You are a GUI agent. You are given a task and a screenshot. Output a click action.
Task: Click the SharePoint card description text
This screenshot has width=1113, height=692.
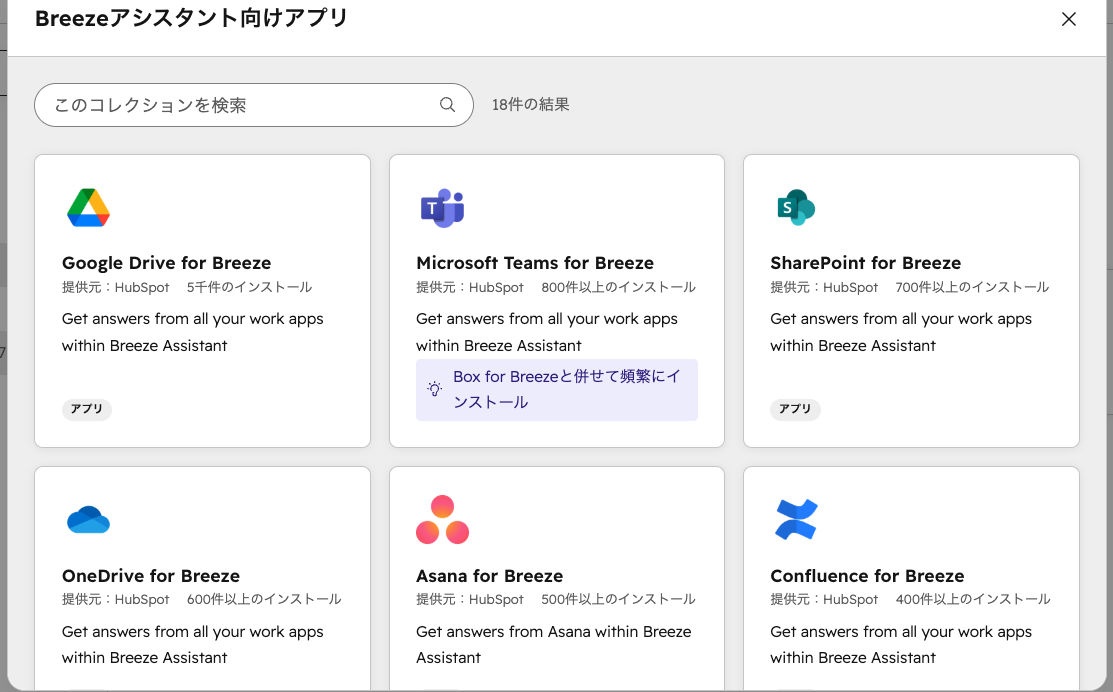pyautogui.click(x=901, y=332)
